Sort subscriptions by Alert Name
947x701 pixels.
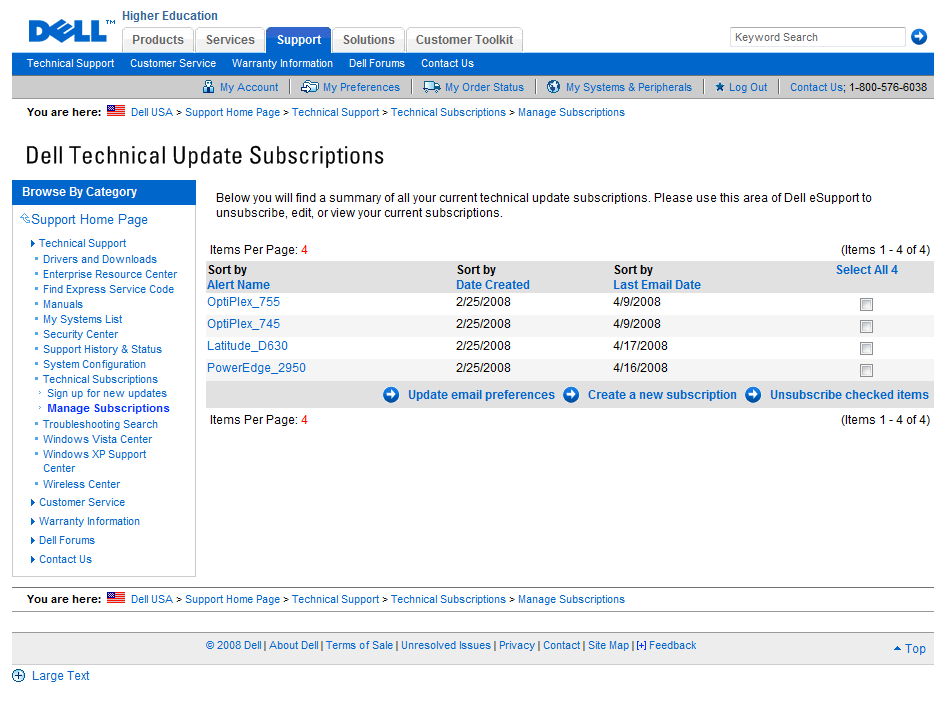click(239, 285)
